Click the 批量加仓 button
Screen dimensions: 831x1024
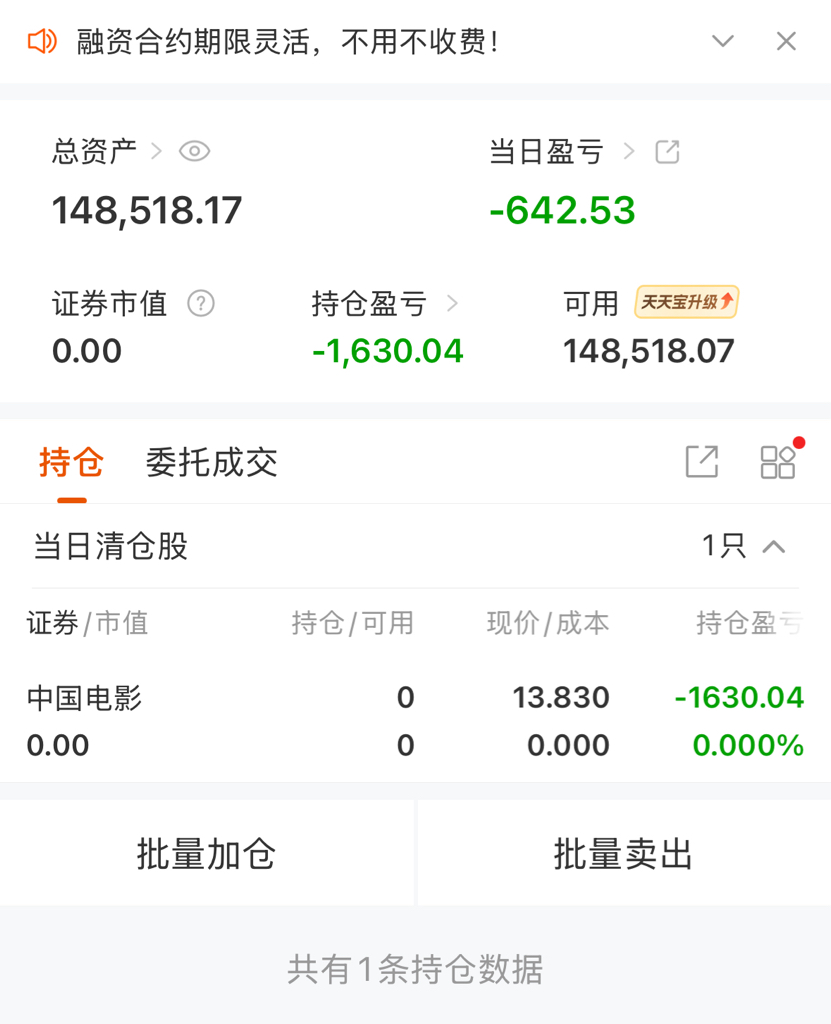point(206,854)
